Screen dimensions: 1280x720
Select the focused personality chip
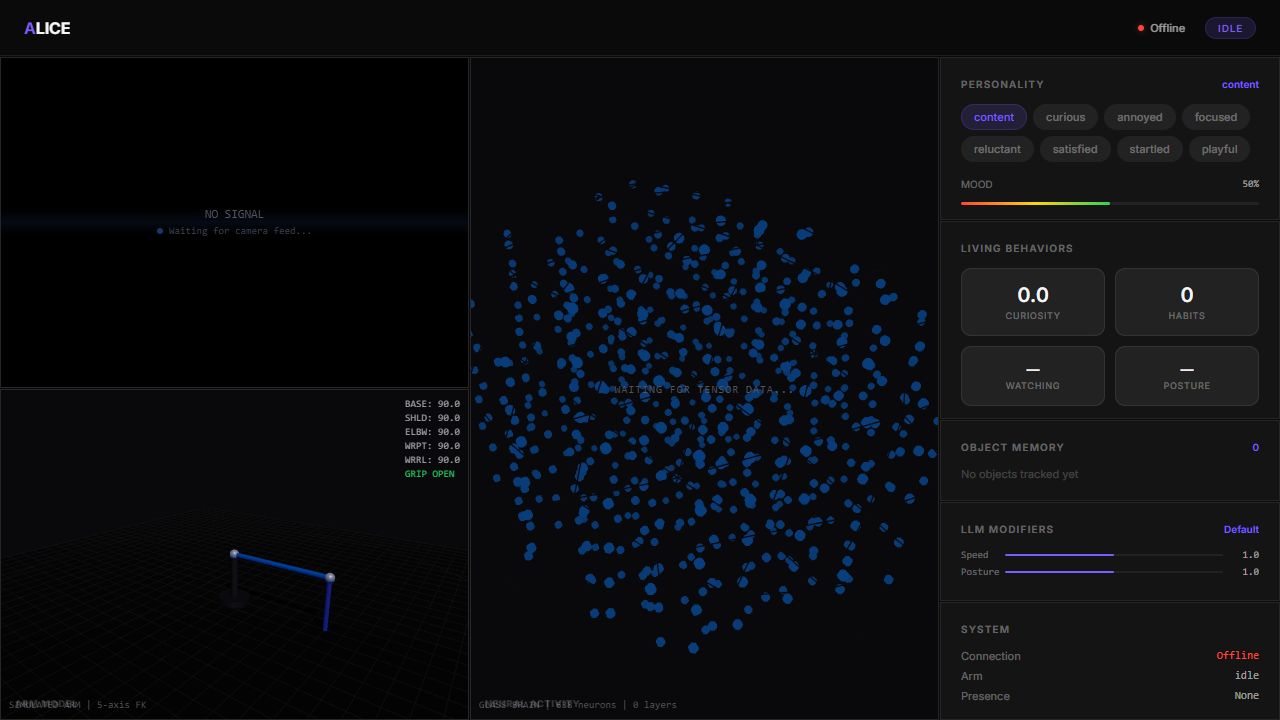(x=1216, y=117)
